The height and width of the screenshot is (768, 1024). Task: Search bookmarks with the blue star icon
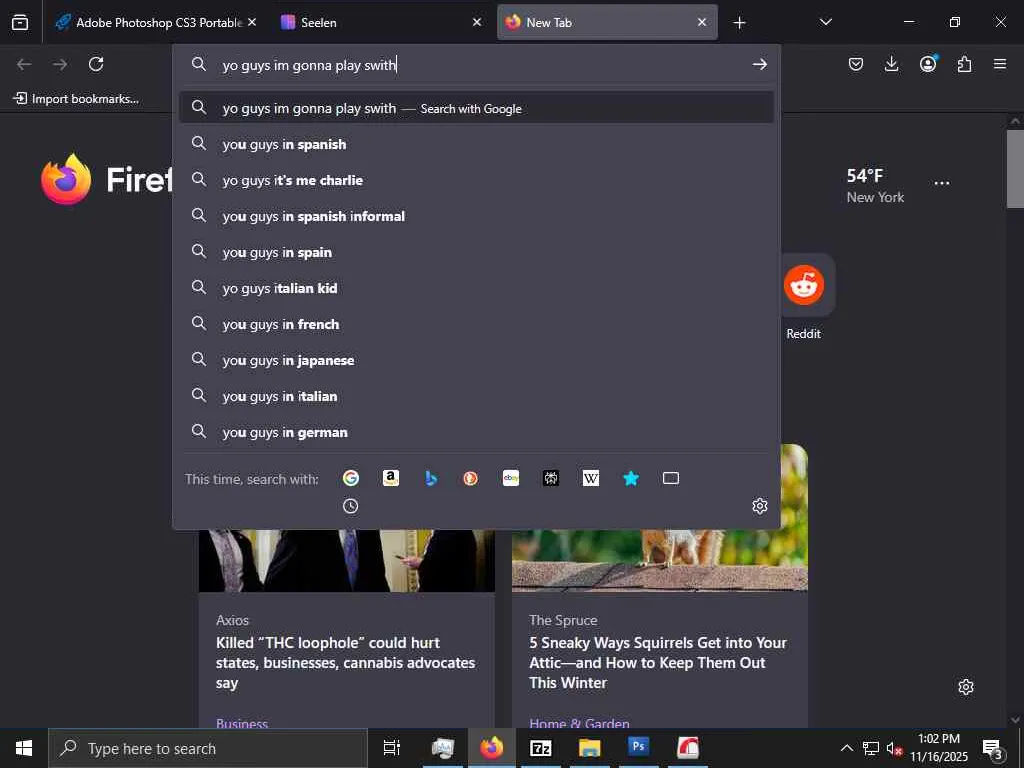tap(631, 478)
